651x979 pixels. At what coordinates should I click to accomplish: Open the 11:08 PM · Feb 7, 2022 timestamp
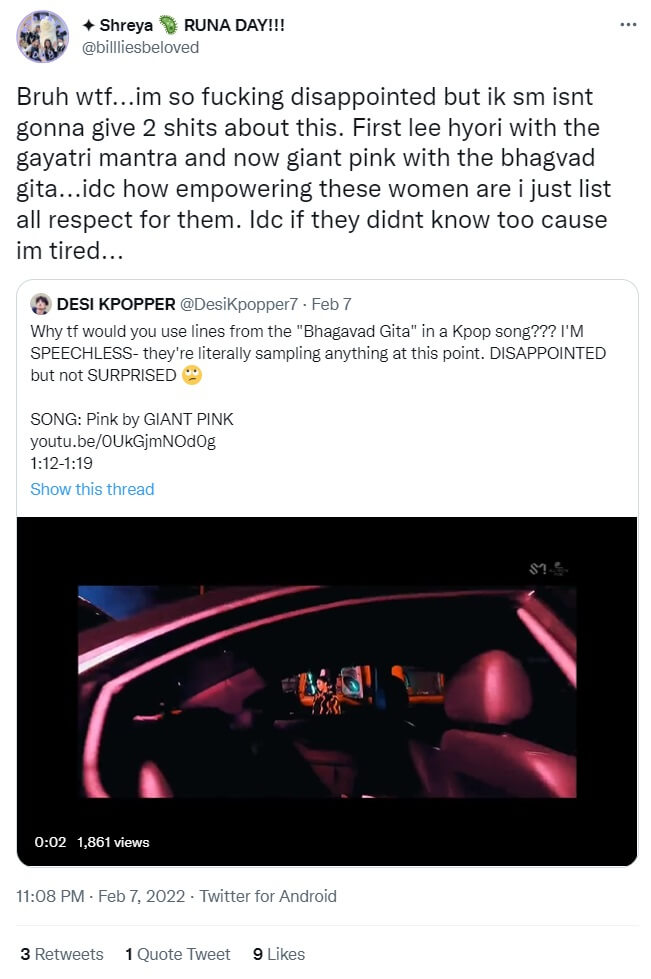coord(101,896)
